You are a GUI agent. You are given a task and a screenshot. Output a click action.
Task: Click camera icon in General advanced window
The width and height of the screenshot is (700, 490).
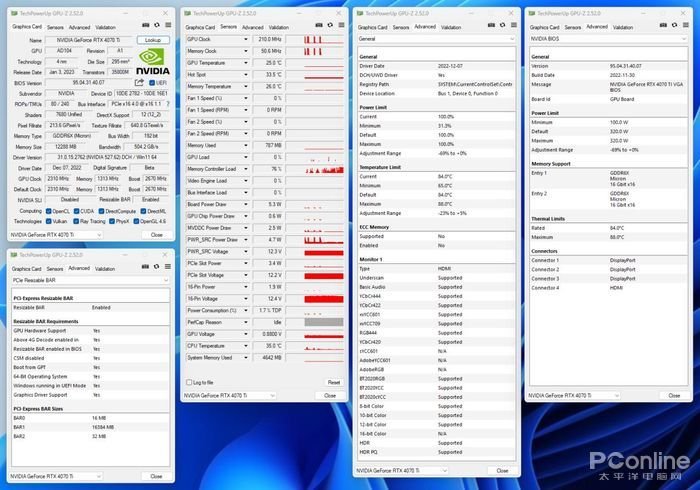click(491, 25)
